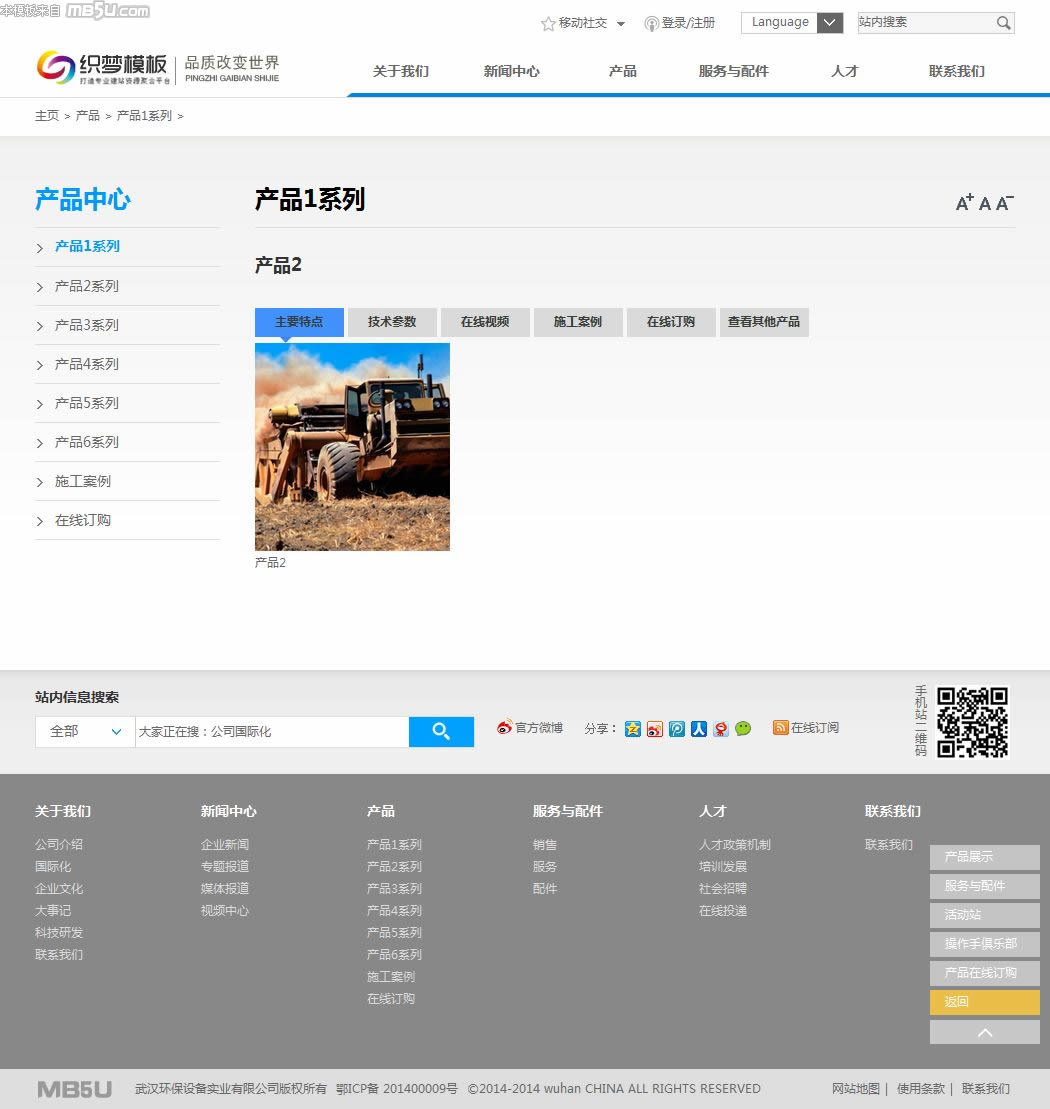The height and width of the screenshot is (1109, 1050).
Task: Decrease font size with A- icon
Action: (1005, 203)
